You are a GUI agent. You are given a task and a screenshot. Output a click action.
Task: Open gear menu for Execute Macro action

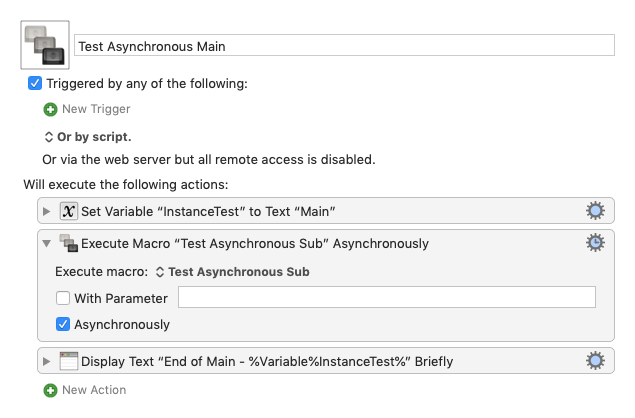coord(595,243)
